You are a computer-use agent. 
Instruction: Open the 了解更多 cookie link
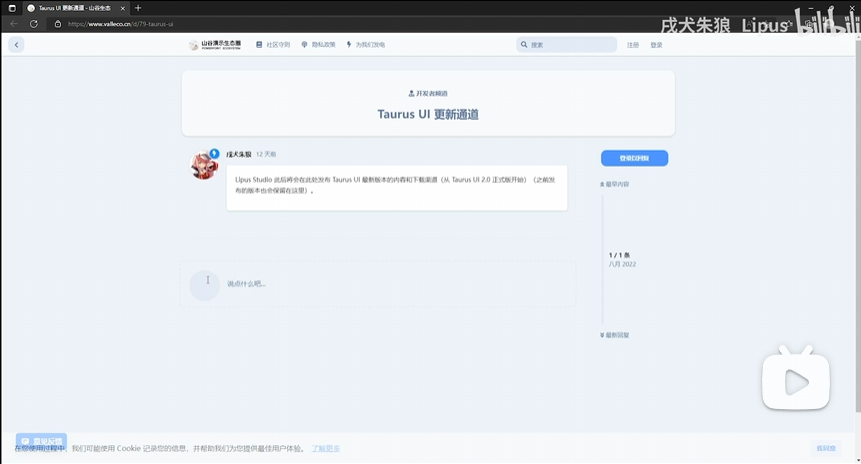tap(326, 449)
